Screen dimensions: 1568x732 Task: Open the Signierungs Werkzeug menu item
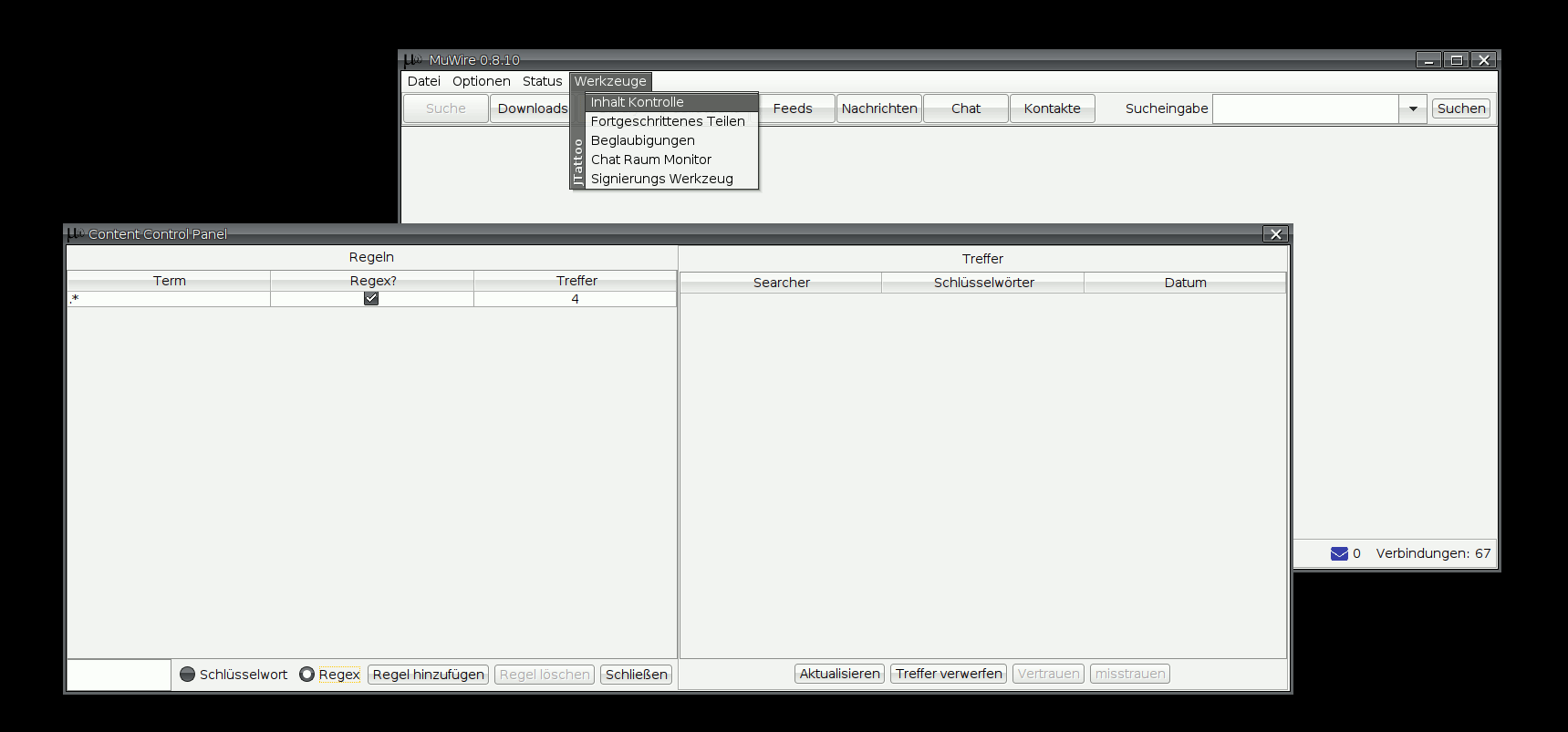click(662, 179)
